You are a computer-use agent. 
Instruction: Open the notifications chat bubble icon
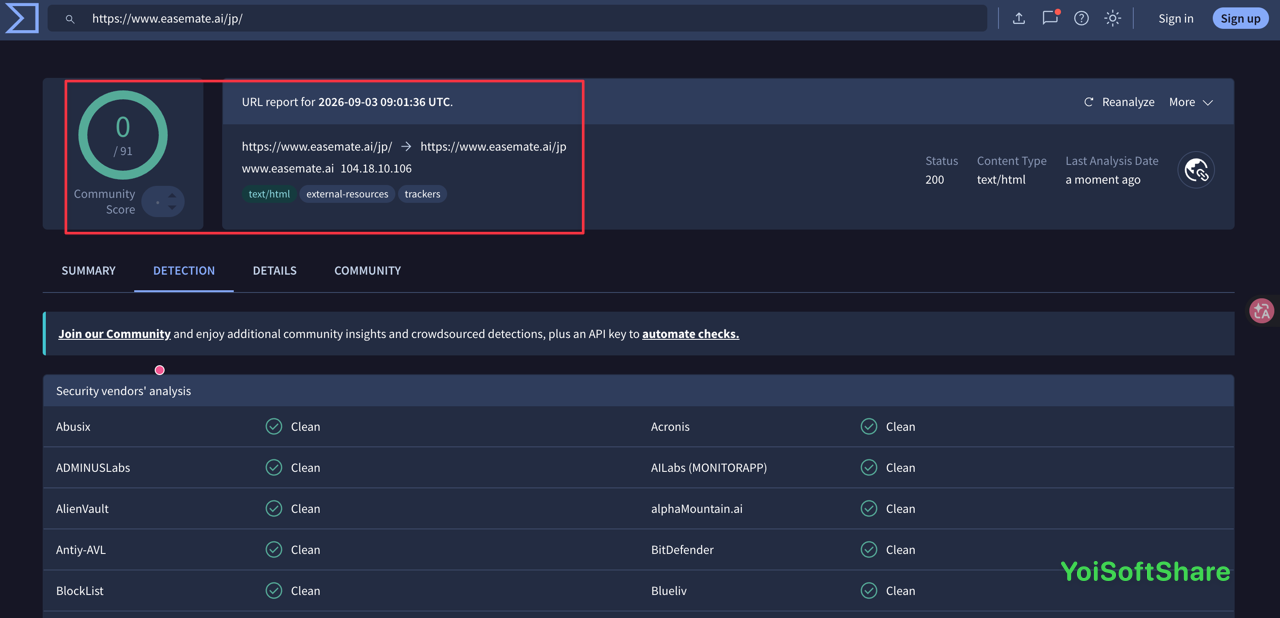1050,18
